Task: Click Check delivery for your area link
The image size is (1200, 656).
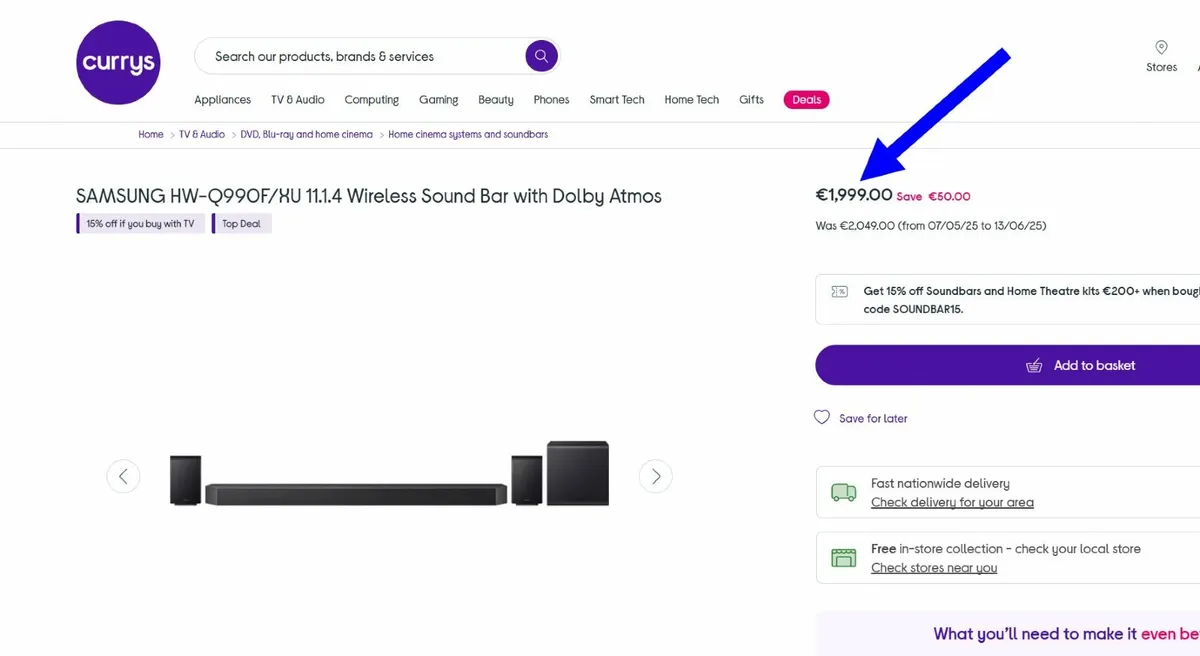Action: click(952, 502)
